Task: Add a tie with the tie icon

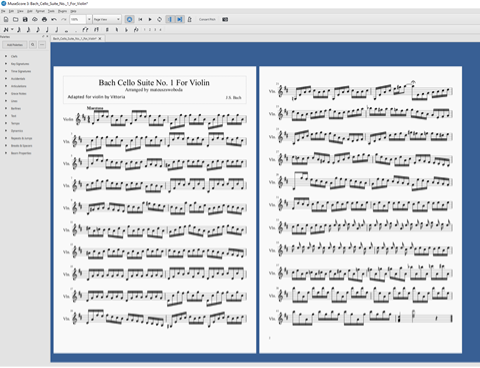Action: [x=85, y=30]
